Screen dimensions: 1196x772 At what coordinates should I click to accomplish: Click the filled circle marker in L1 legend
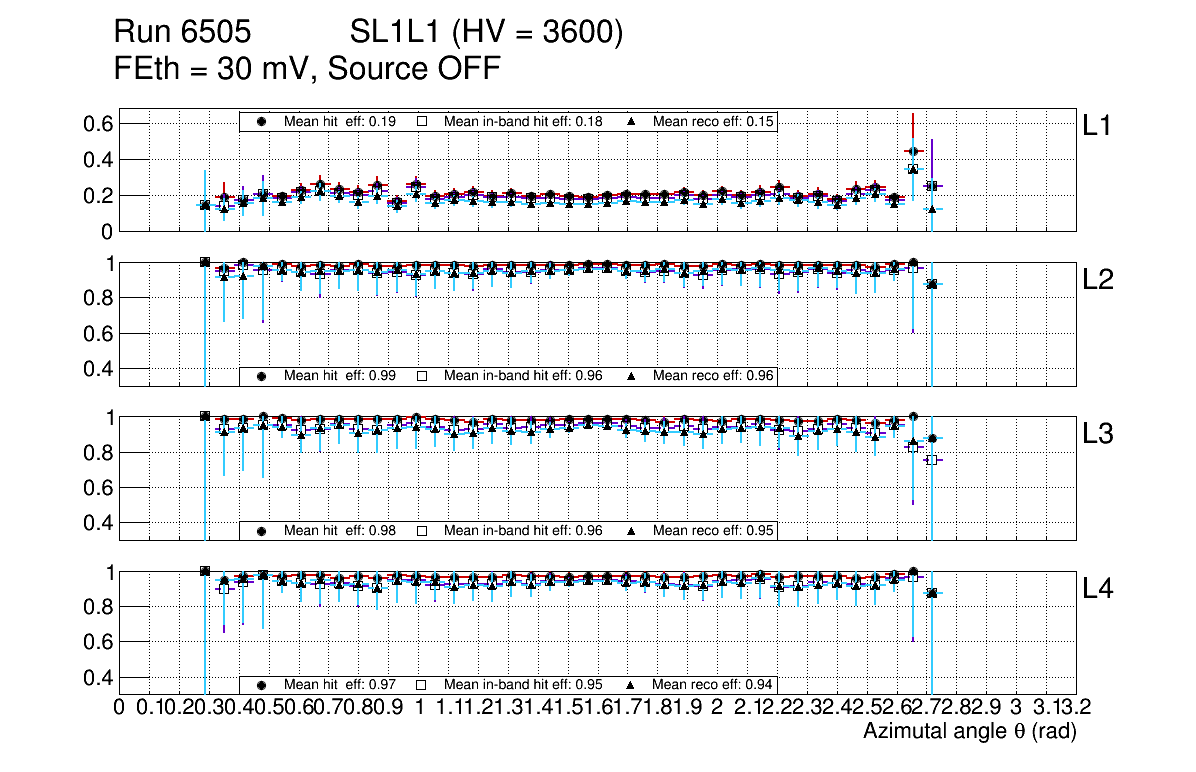(262, 121)
